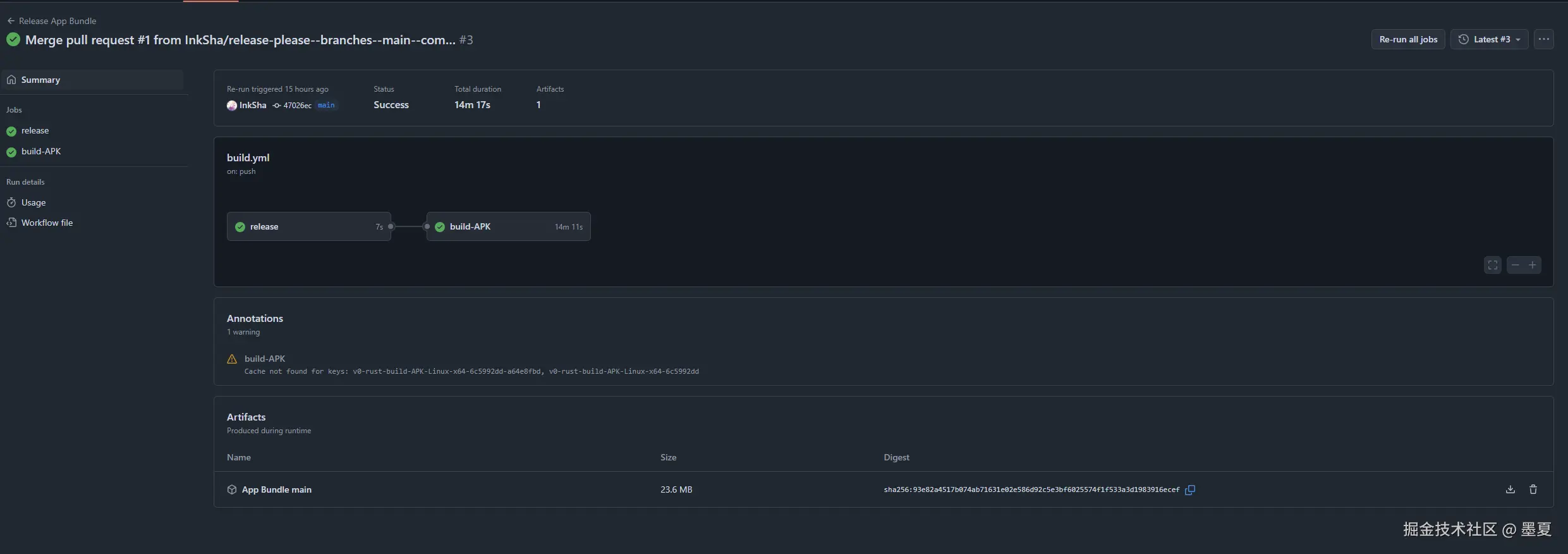Select the Summary sidebar item
The width and height of the screenshot is (1568, 554).
point(93,80)
